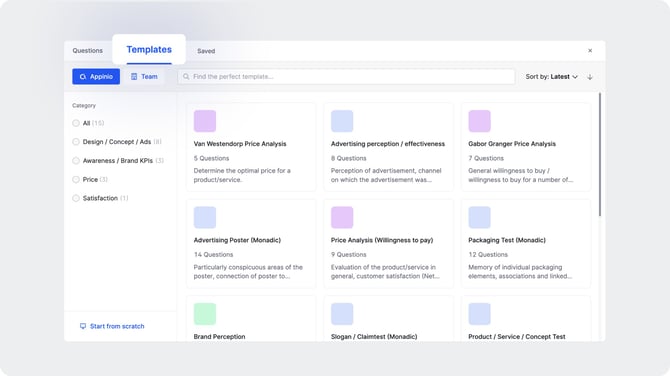The width and height of the screenshot is (670, 376).
Task: Click '5 Questions' under Van Westendorp
Action: (211, 158)
